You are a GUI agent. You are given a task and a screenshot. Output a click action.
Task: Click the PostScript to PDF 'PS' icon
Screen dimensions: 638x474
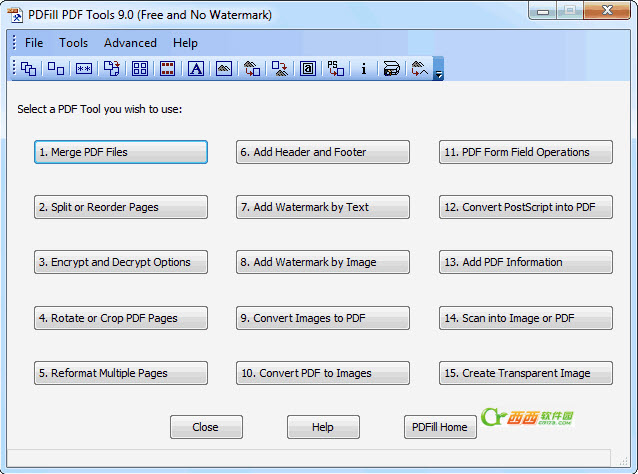coord(336,68)
